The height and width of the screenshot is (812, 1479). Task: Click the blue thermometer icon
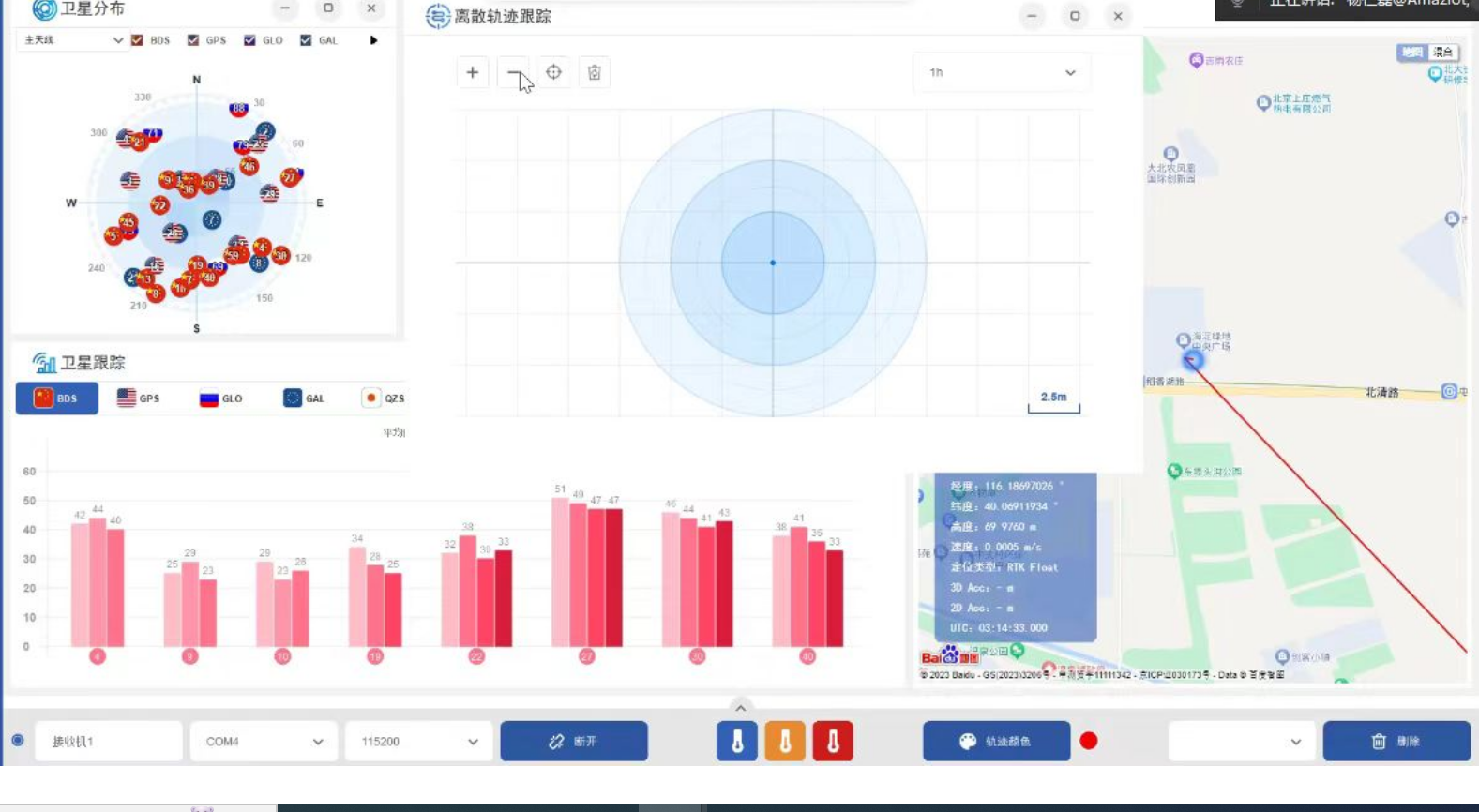pos(737,741)
